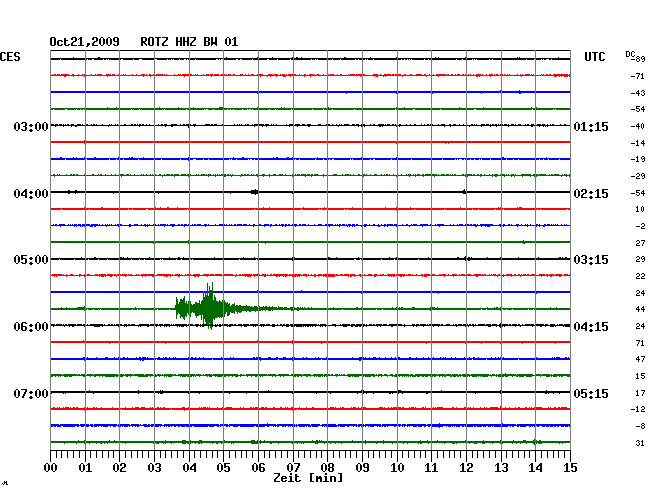Screen dimensions: 650x494
Task: Select minute tick label 03
Action: (154, 468)
